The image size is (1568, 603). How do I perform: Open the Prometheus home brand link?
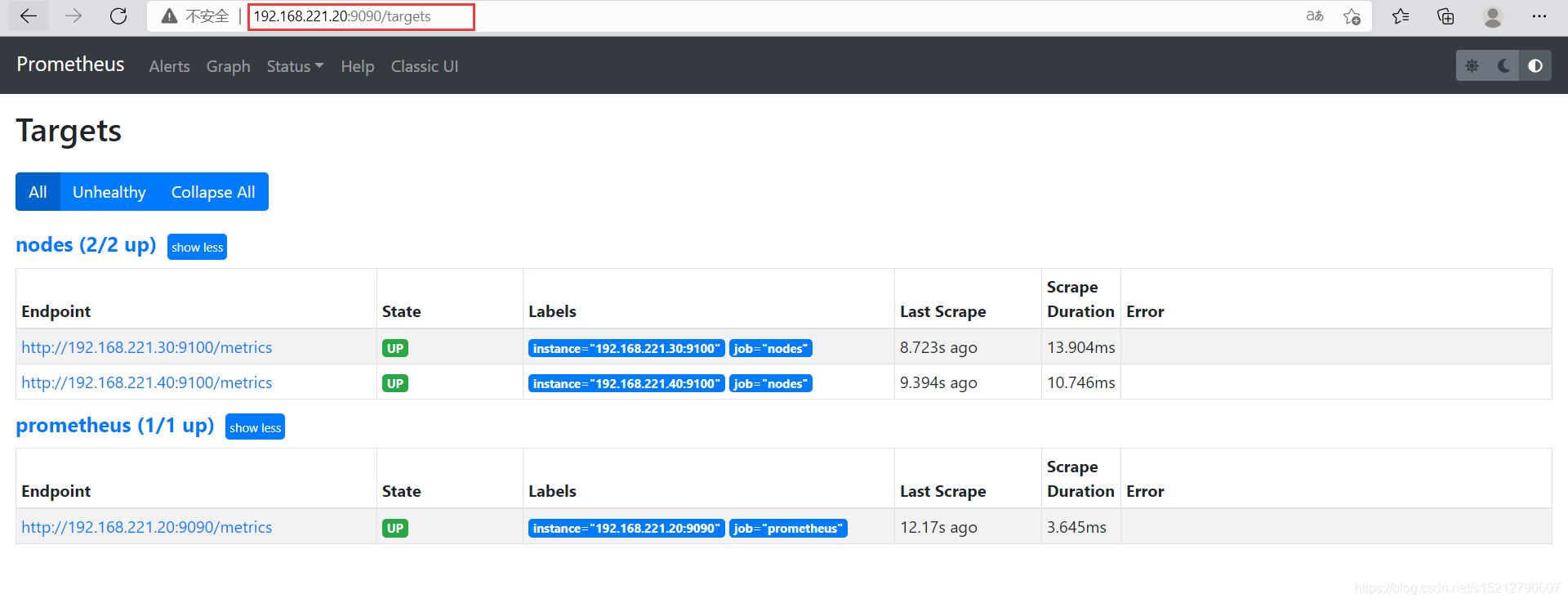click(x=70, y=65)
